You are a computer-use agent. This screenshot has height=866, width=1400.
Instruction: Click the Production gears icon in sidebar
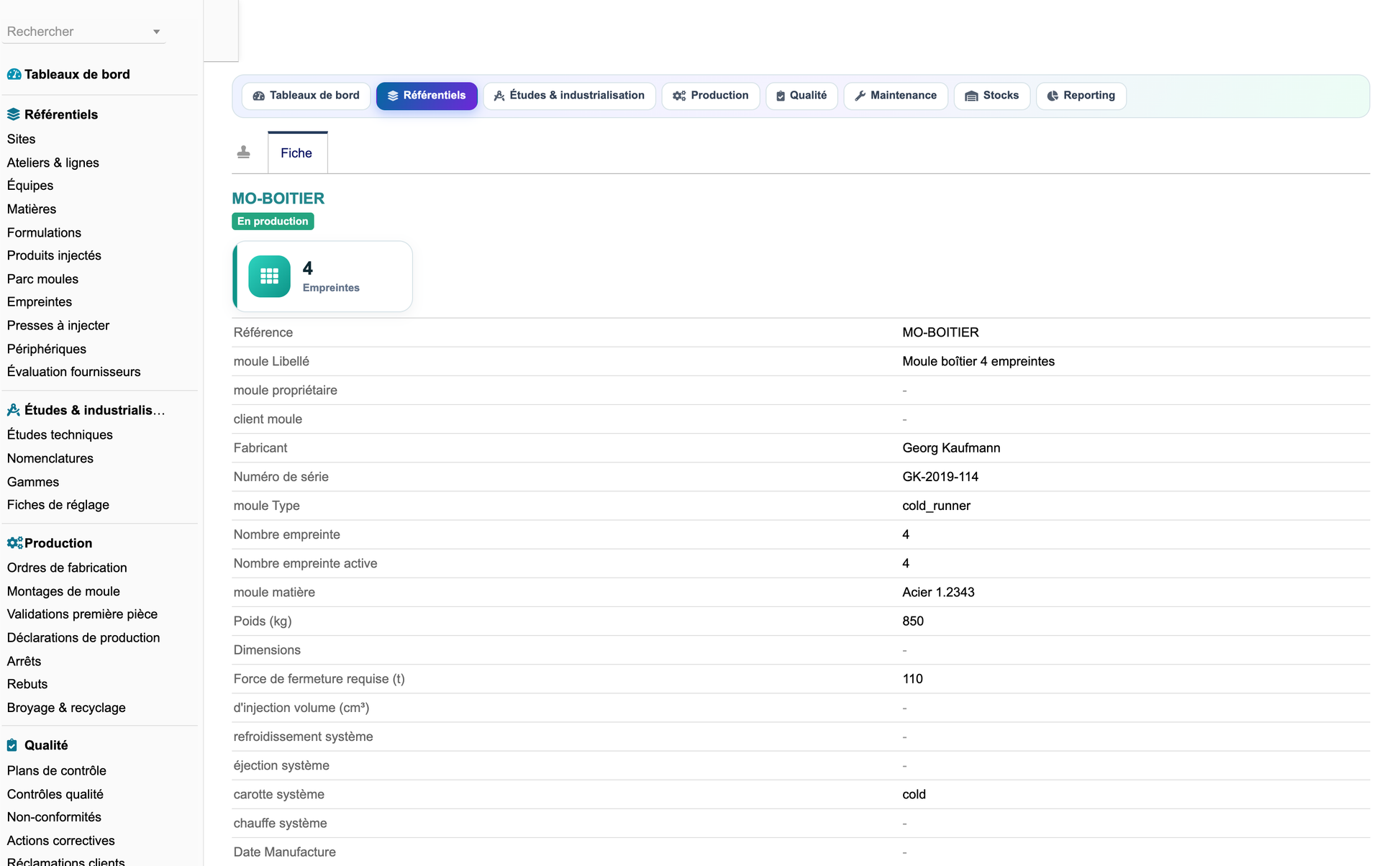click(14, 543)
